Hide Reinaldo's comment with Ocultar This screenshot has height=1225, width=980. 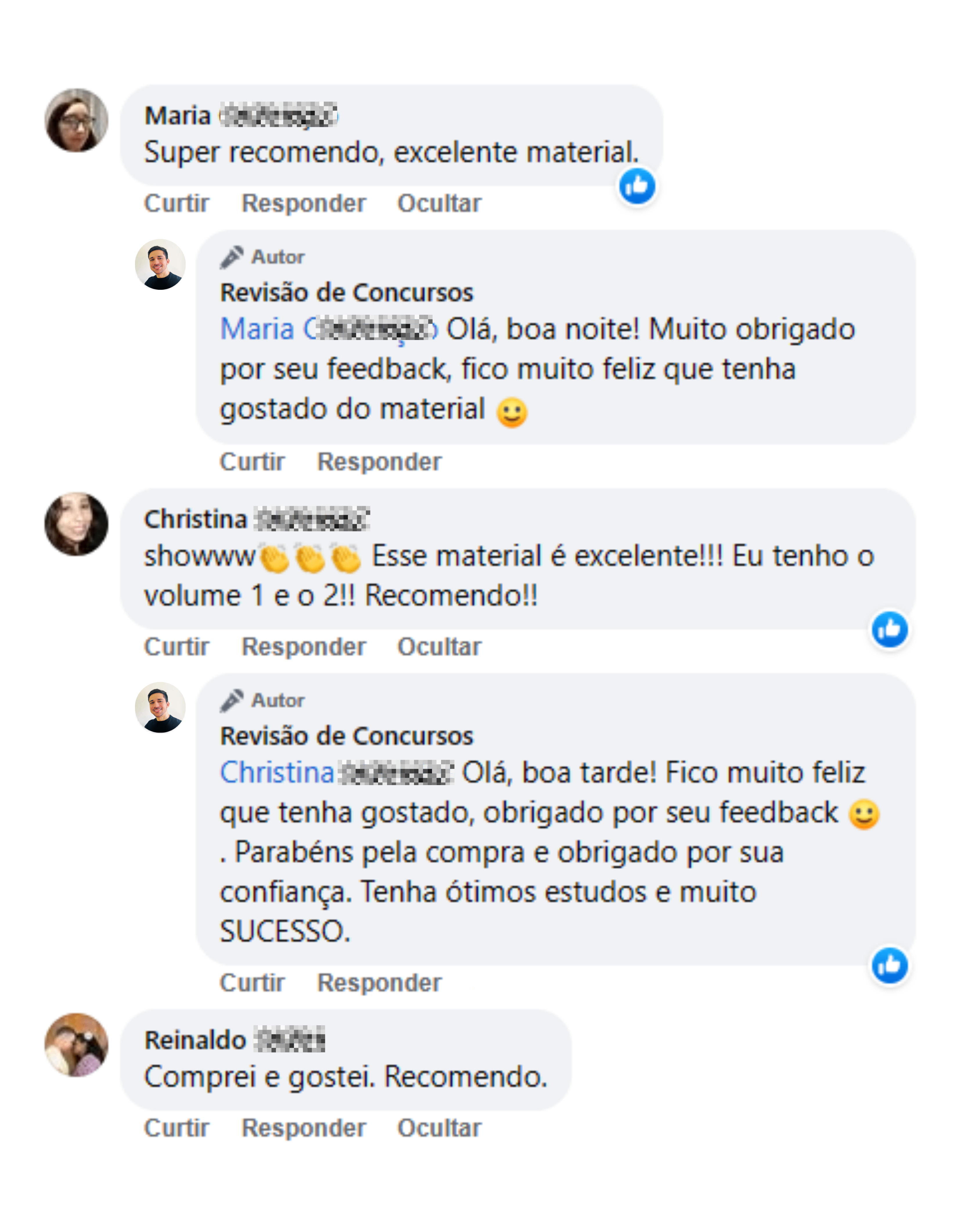pyautogui.click(x=439, y=1128)
